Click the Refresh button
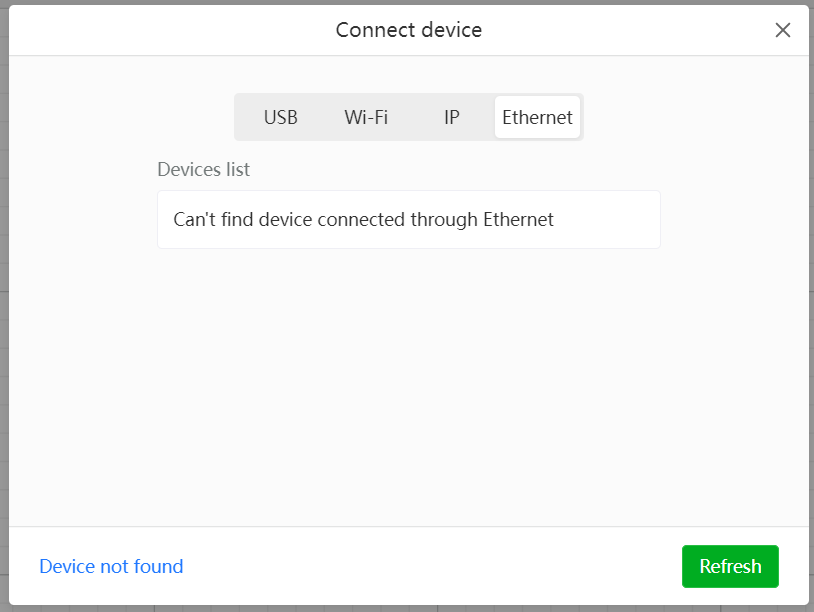This screenshot has width=814, height=612. coord(730,566)
